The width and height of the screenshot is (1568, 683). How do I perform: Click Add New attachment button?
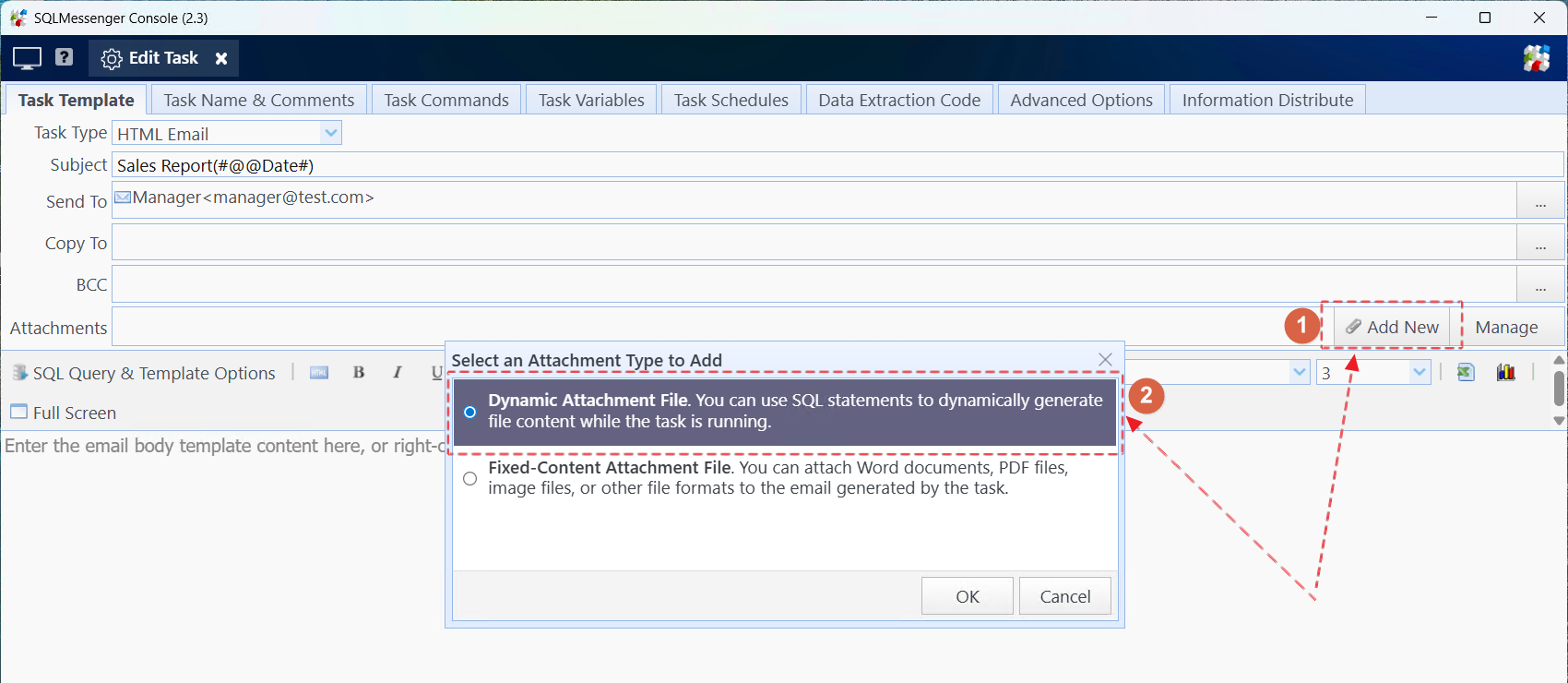point(1392,327)
